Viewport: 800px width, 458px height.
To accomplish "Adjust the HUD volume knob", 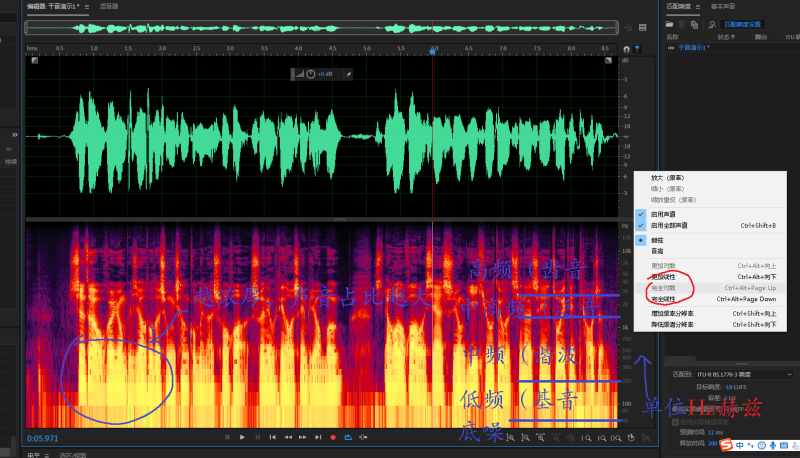I will coord(310,74).
